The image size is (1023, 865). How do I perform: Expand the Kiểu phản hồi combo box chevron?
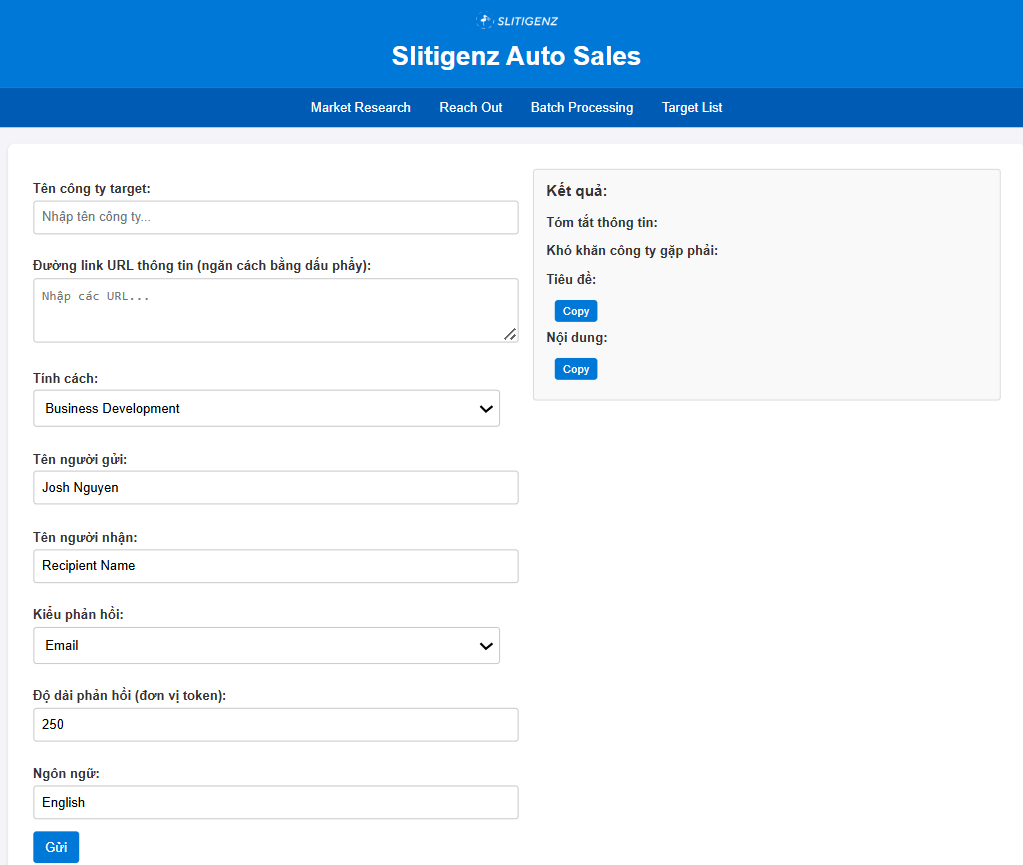(487, 645)
